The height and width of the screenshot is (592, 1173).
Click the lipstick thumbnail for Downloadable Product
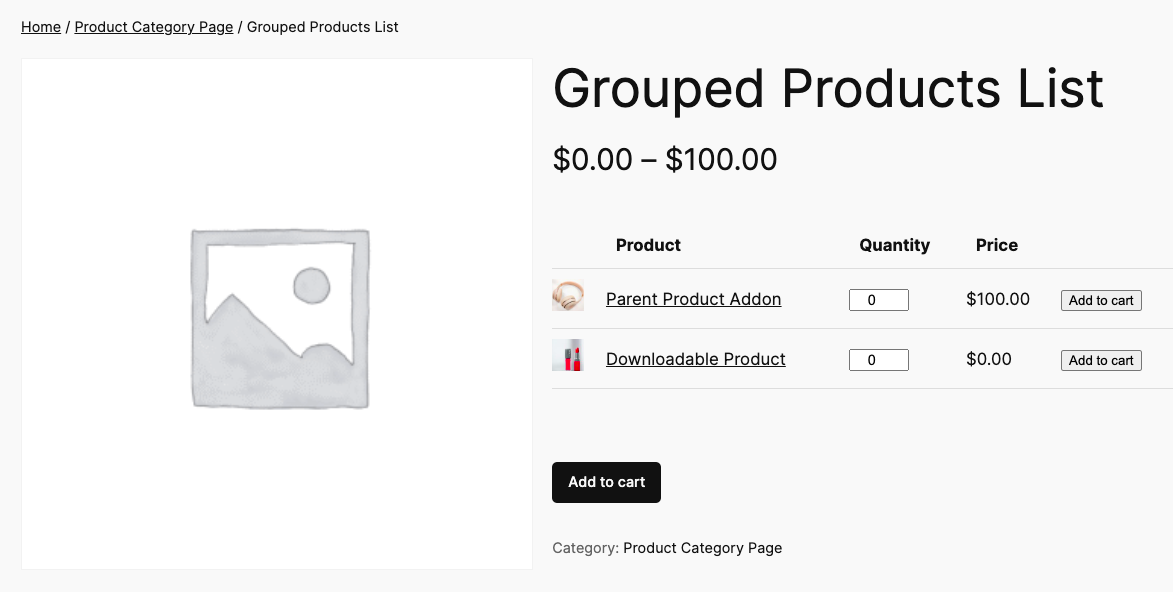click(568, 356)
